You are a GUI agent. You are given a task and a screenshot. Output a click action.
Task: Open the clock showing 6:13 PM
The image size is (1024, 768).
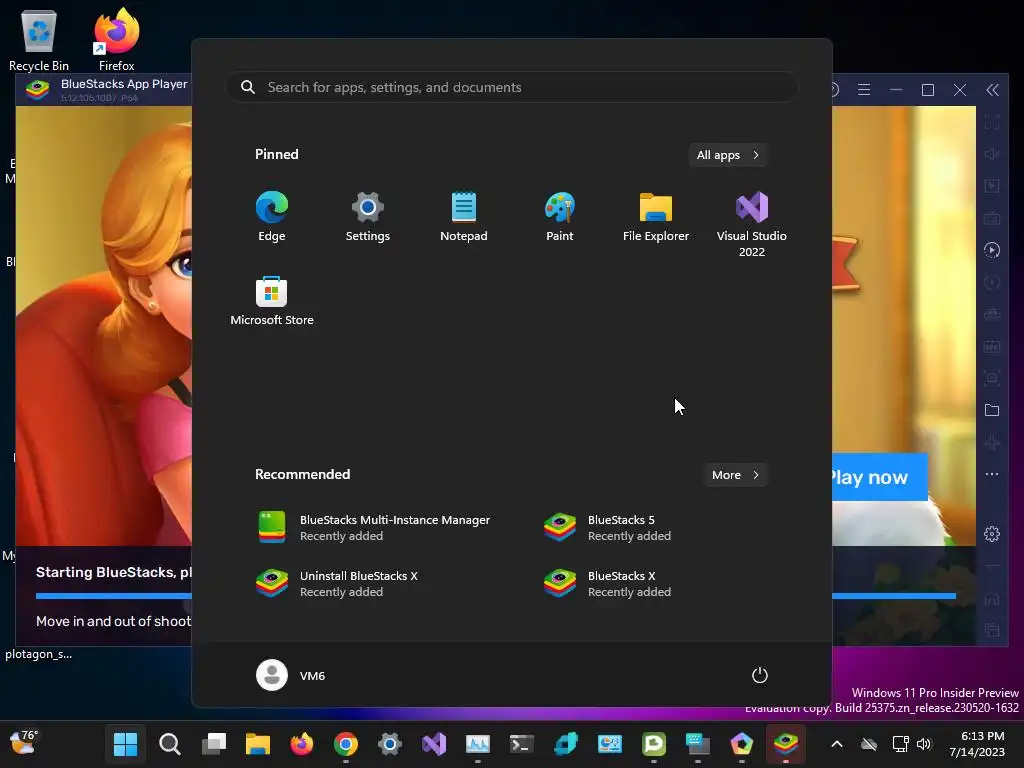[977, 744]
